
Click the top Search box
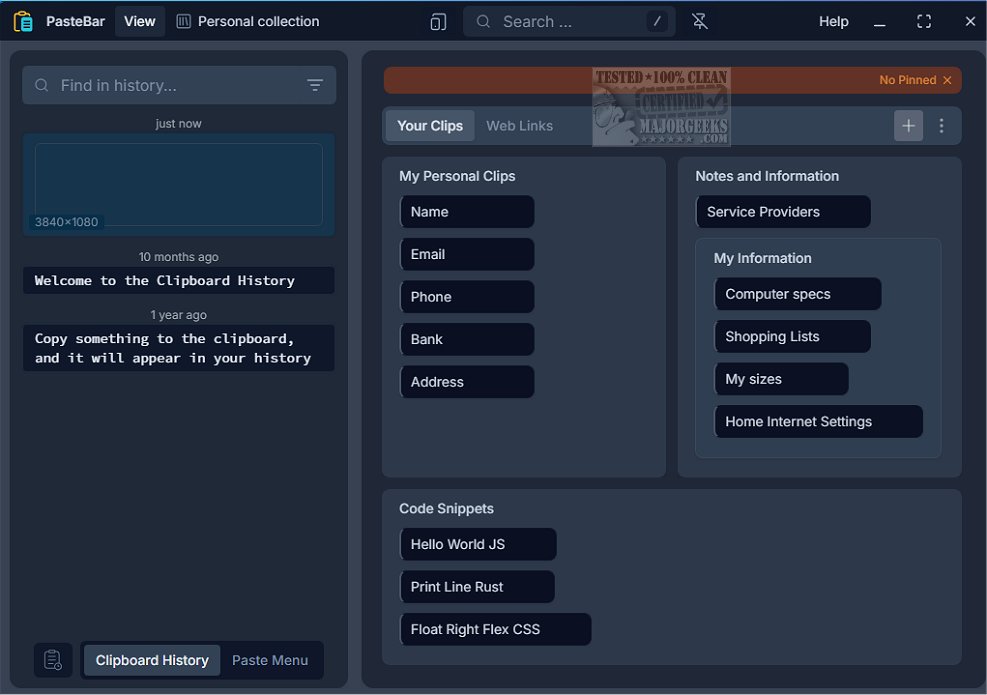pos(568,21)
